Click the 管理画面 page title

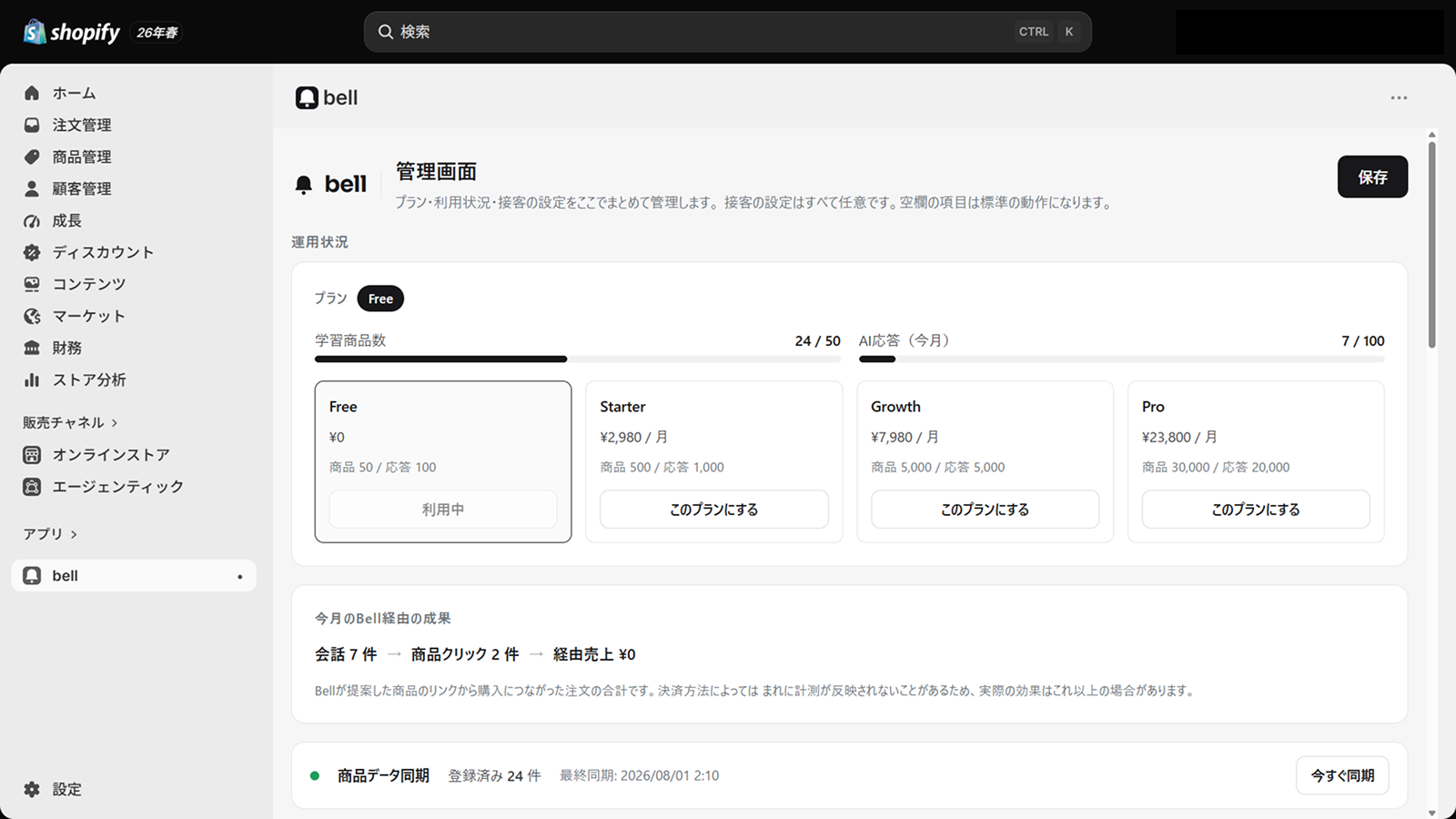437,171
